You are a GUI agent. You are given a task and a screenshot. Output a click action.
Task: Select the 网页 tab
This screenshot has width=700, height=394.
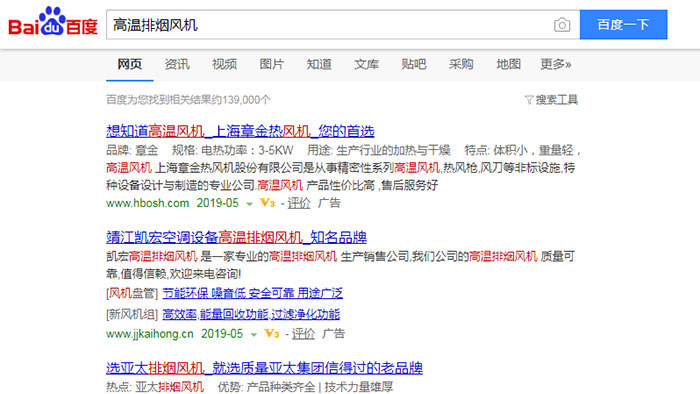pyautogui.click(x=129, y=64)
